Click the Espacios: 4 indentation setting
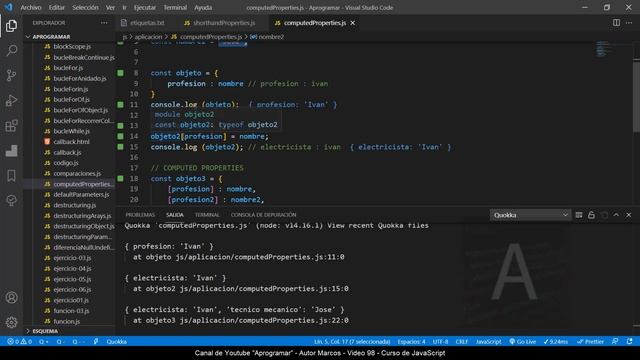 [x=411, y=342]
